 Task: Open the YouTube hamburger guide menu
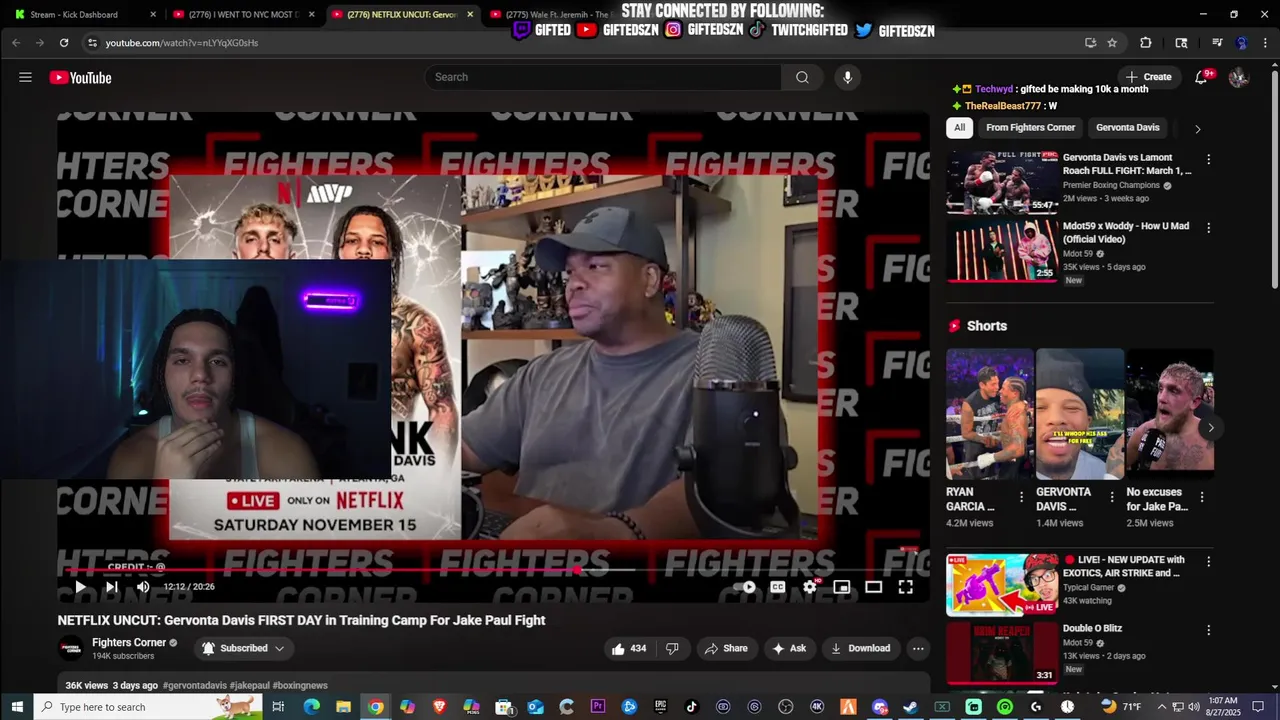coord(25,77)
